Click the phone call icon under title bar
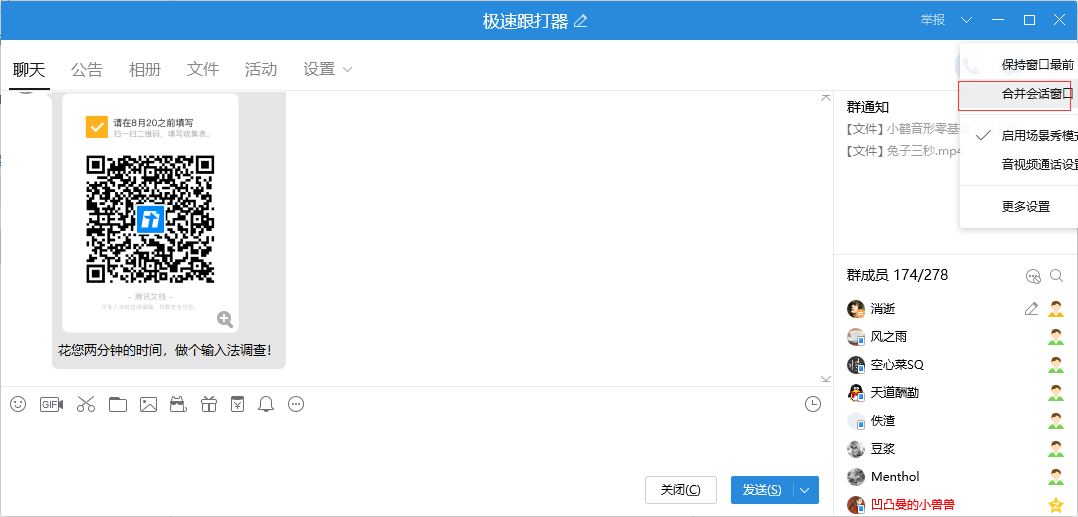Image resolution: width=1078 pixels, height=517 pixels. pyautogui.click(x=970, y=65)
